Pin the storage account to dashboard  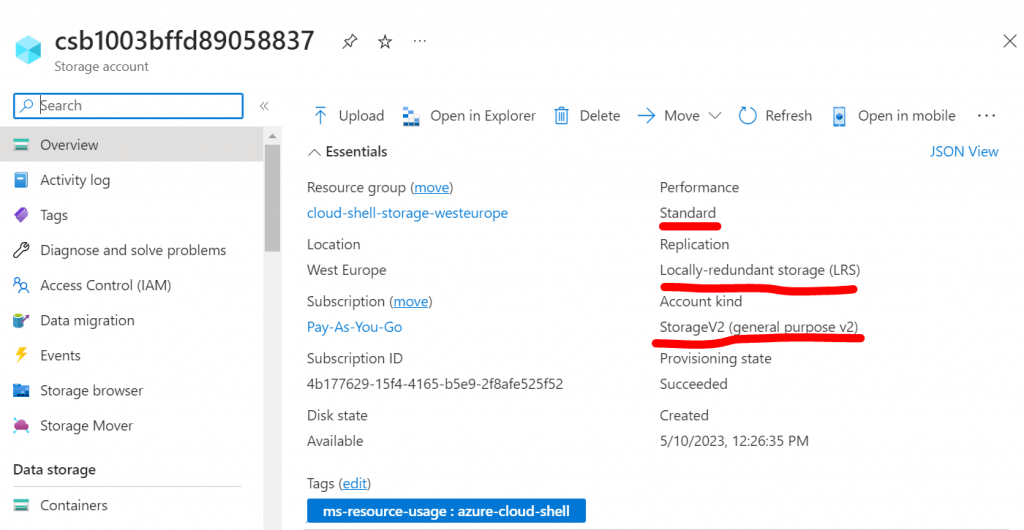(x=349, y=42)
